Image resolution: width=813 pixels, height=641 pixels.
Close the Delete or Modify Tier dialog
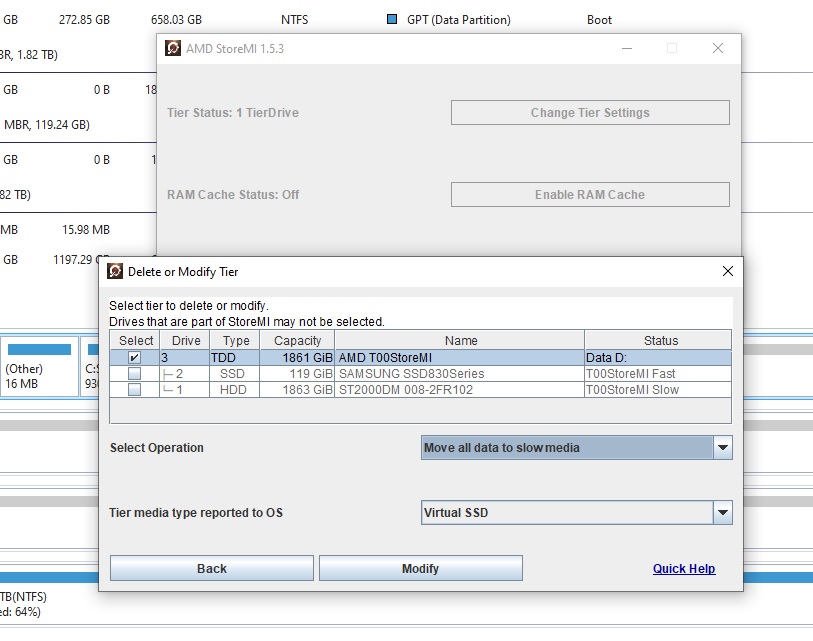coord(727,271)
